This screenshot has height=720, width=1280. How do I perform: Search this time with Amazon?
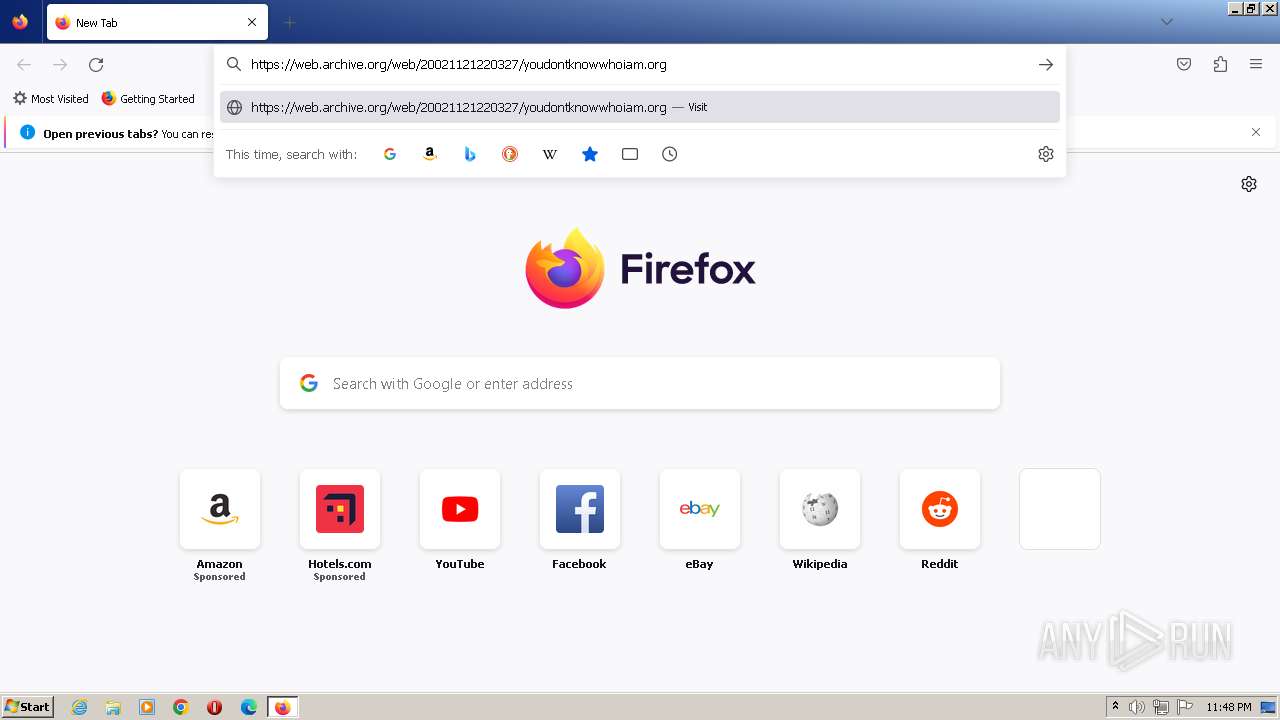[430, 154]
